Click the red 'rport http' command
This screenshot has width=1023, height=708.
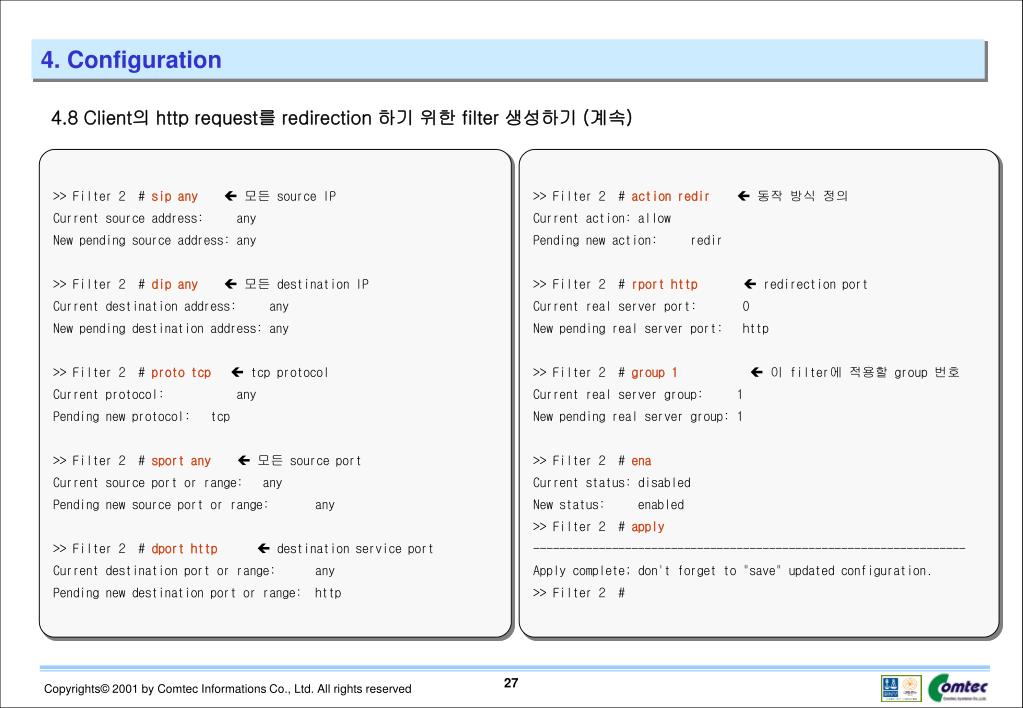coord(664,285)
